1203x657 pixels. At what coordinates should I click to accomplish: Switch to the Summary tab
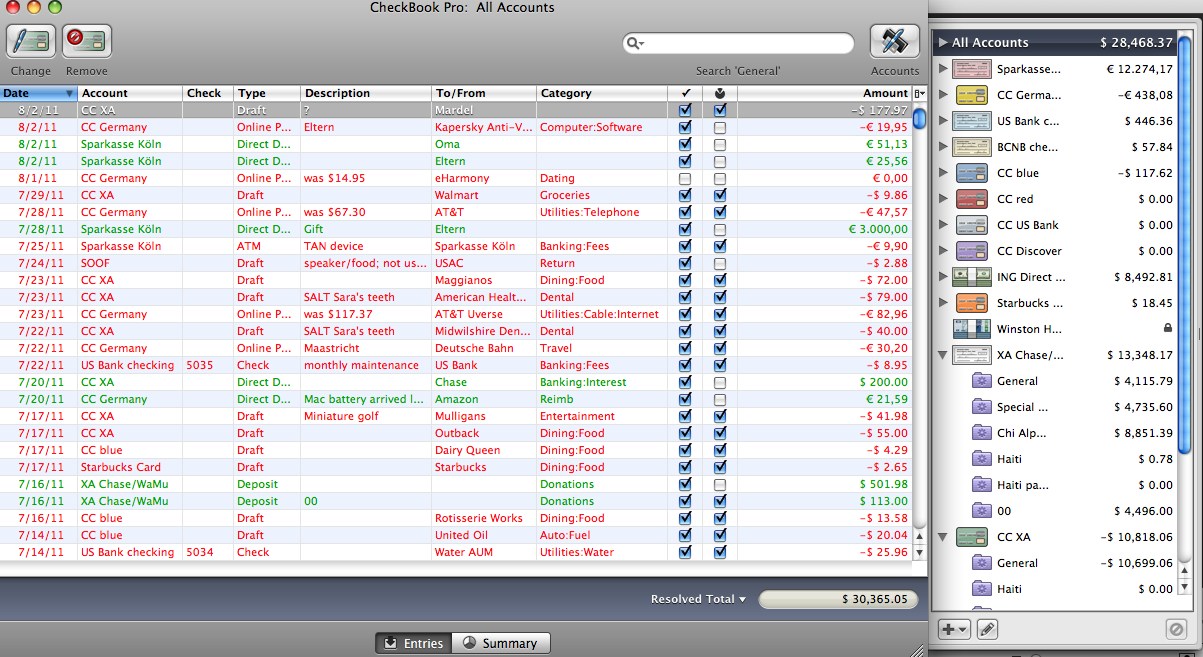click(500, 643)
